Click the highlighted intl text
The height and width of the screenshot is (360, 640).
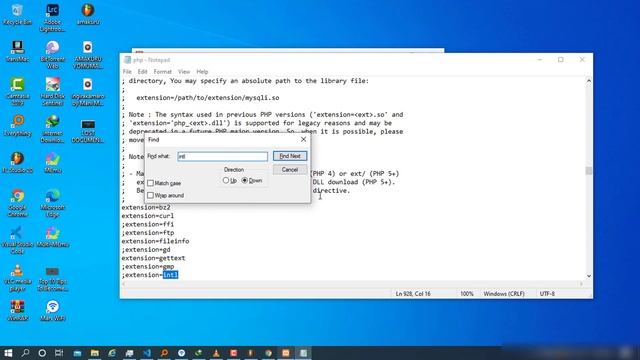pyautogui.click(x=170, y=275)
